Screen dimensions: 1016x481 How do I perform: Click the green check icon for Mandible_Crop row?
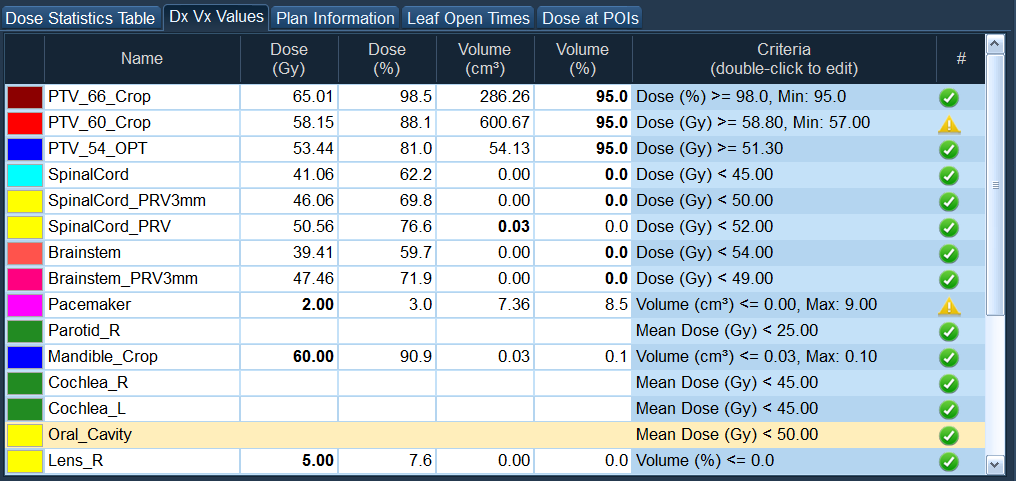click(x=949, y=357)
